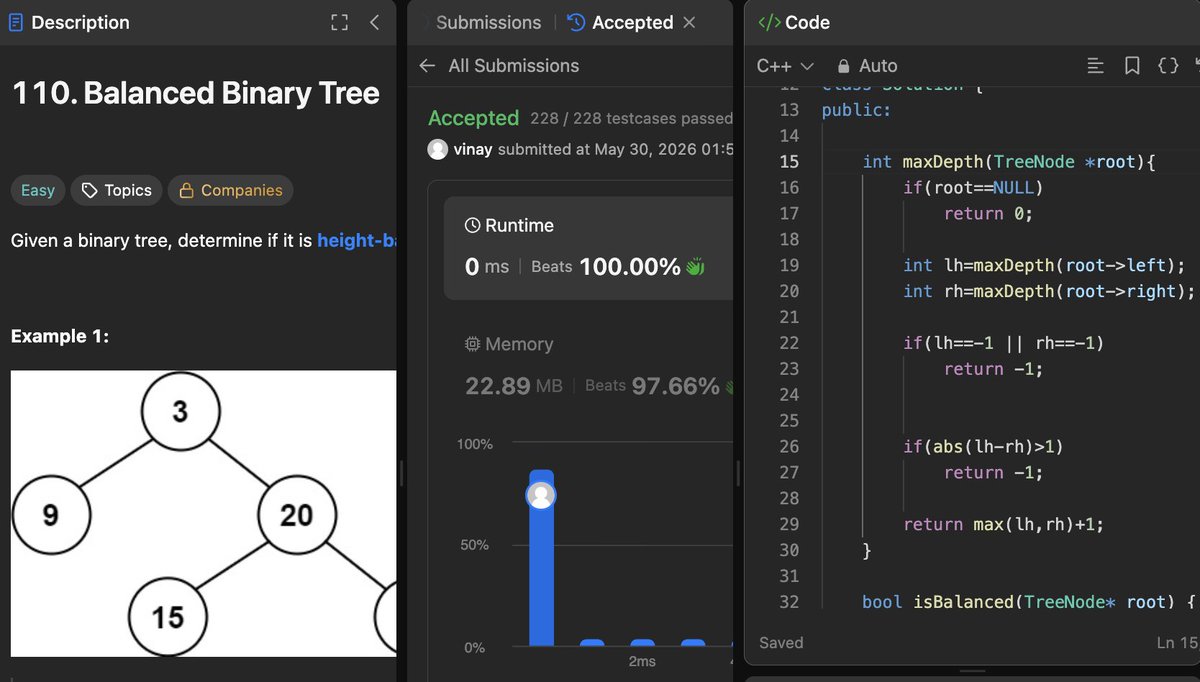1200x682 pixels.
Task: Click the tallest blue bar in runtime chart
Action: (x=541, y=558)
